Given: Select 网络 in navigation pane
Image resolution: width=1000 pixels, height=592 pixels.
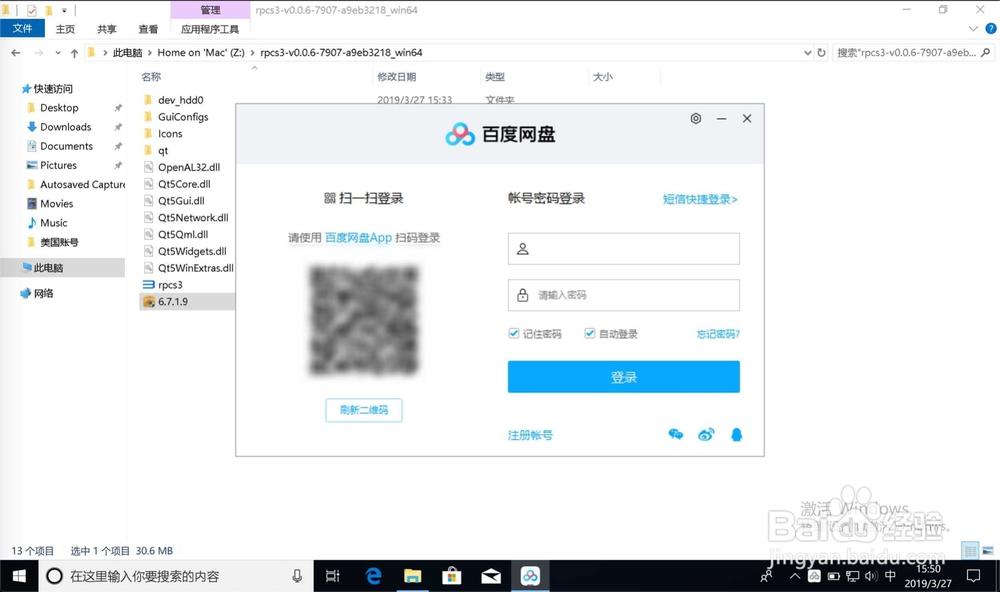Looking at the screenshot, I should click(43, 293).
